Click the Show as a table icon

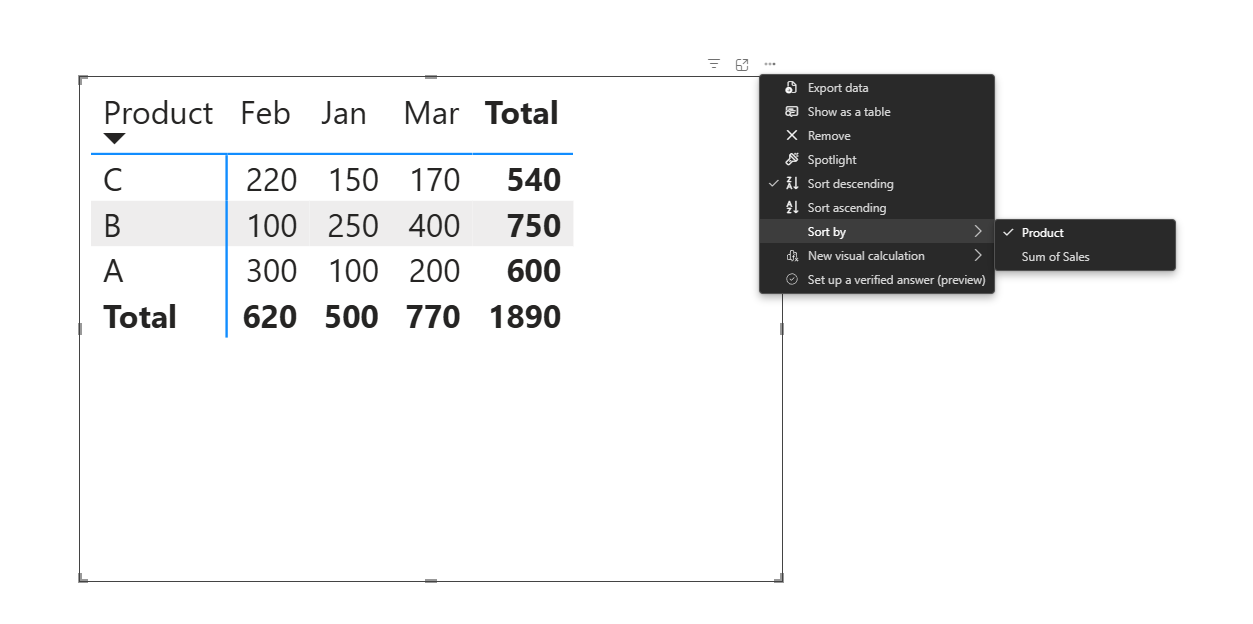(x=791, y=112)
